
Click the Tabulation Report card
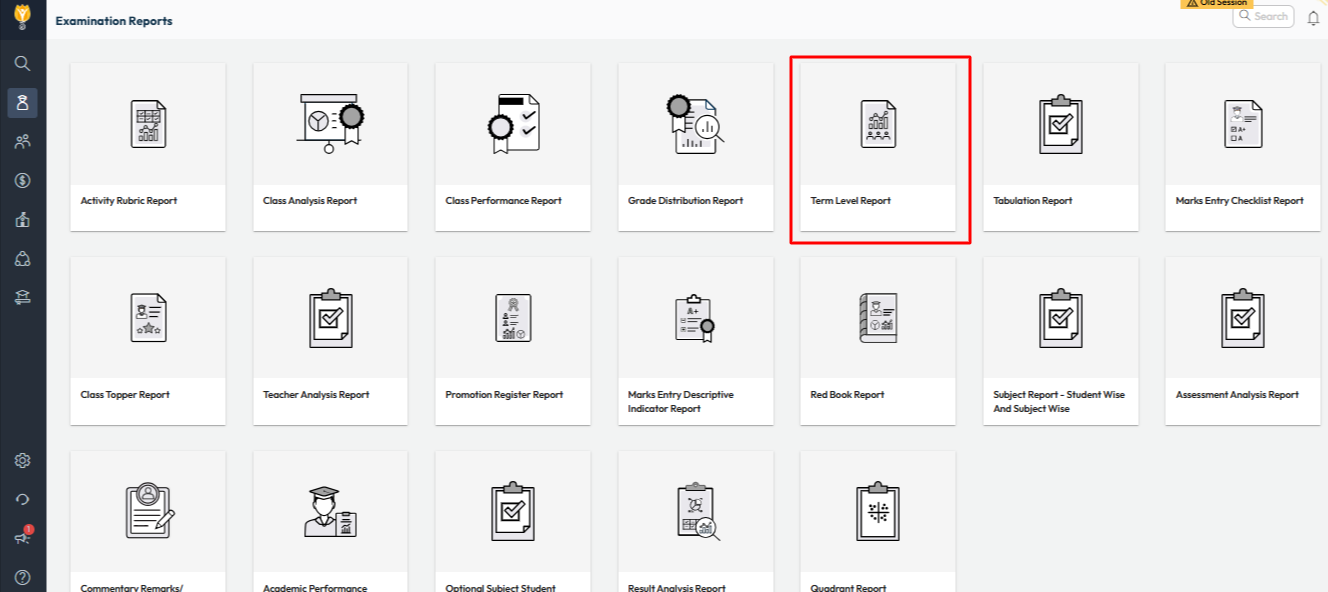pyautogui.click(x=1060, y=147)
